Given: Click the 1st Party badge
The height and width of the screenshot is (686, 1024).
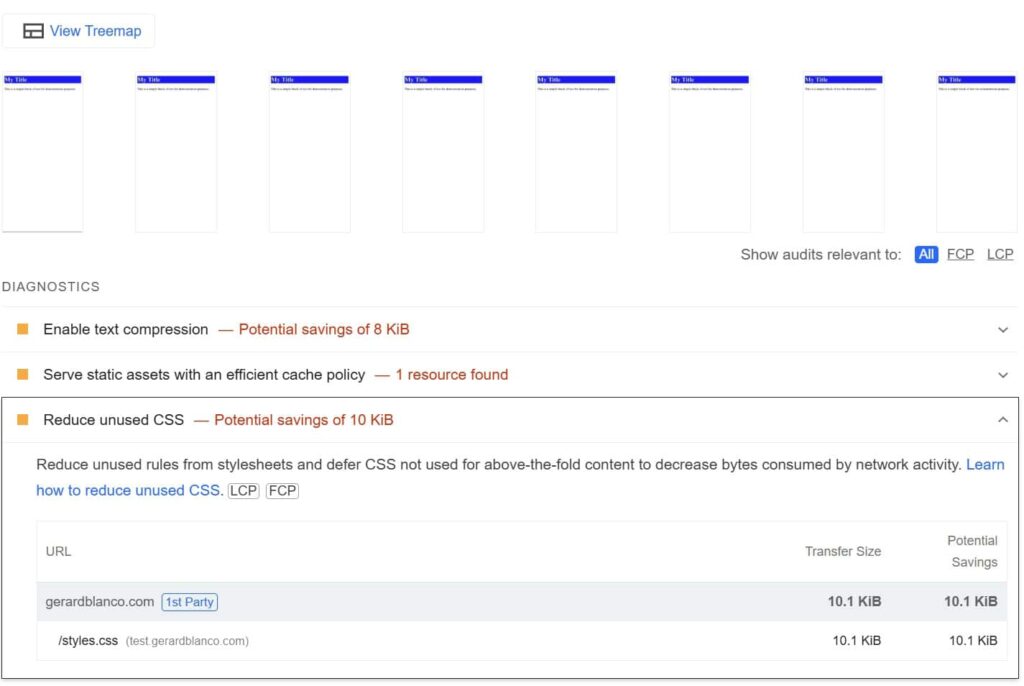Looking at the screenshot, I should click(x=189, y=602).
